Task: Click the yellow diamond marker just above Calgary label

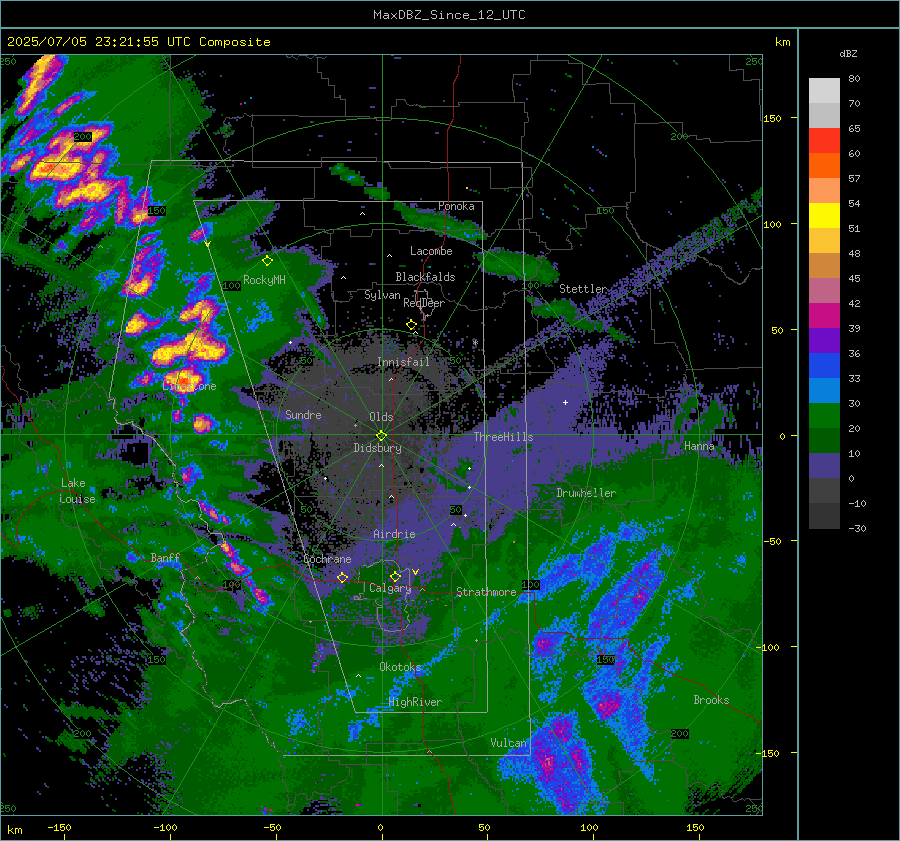Action: click(395, 576)
